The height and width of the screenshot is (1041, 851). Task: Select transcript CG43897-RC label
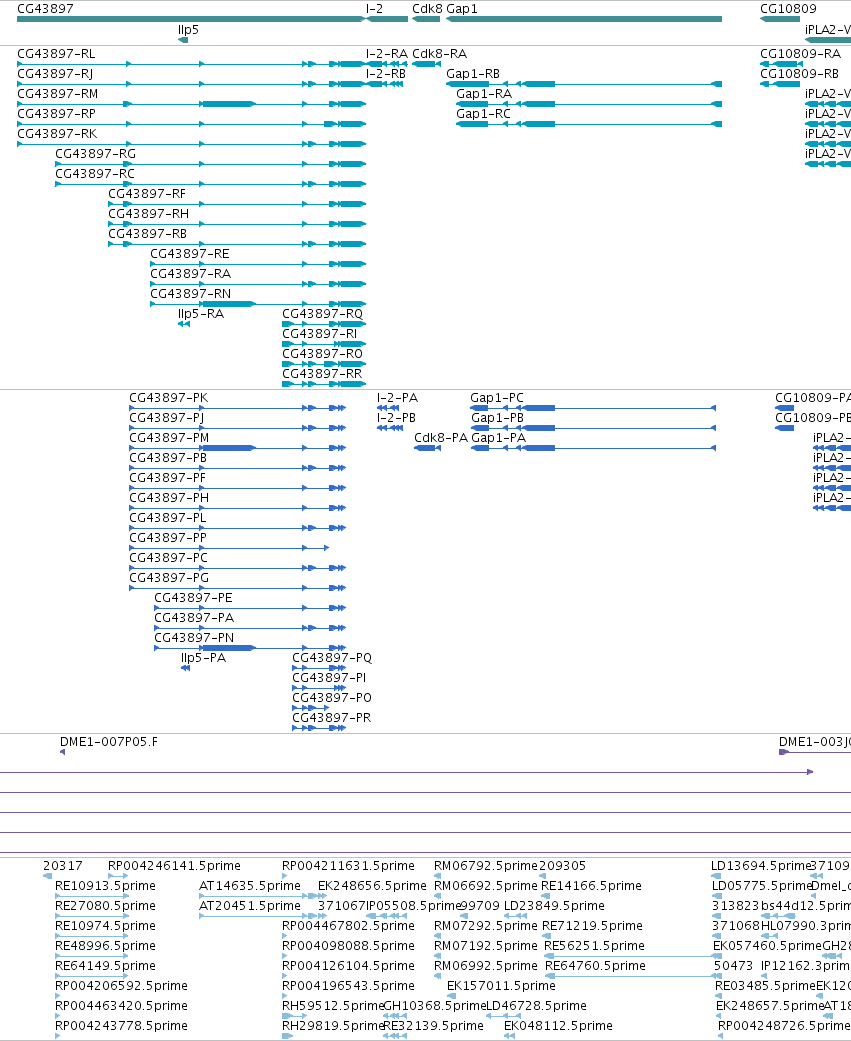point(95,173)
